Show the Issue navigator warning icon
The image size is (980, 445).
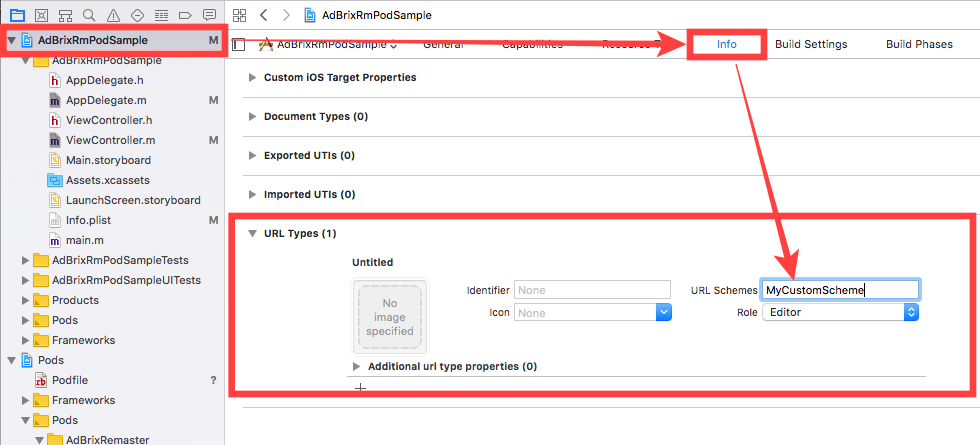pos(113,15)
